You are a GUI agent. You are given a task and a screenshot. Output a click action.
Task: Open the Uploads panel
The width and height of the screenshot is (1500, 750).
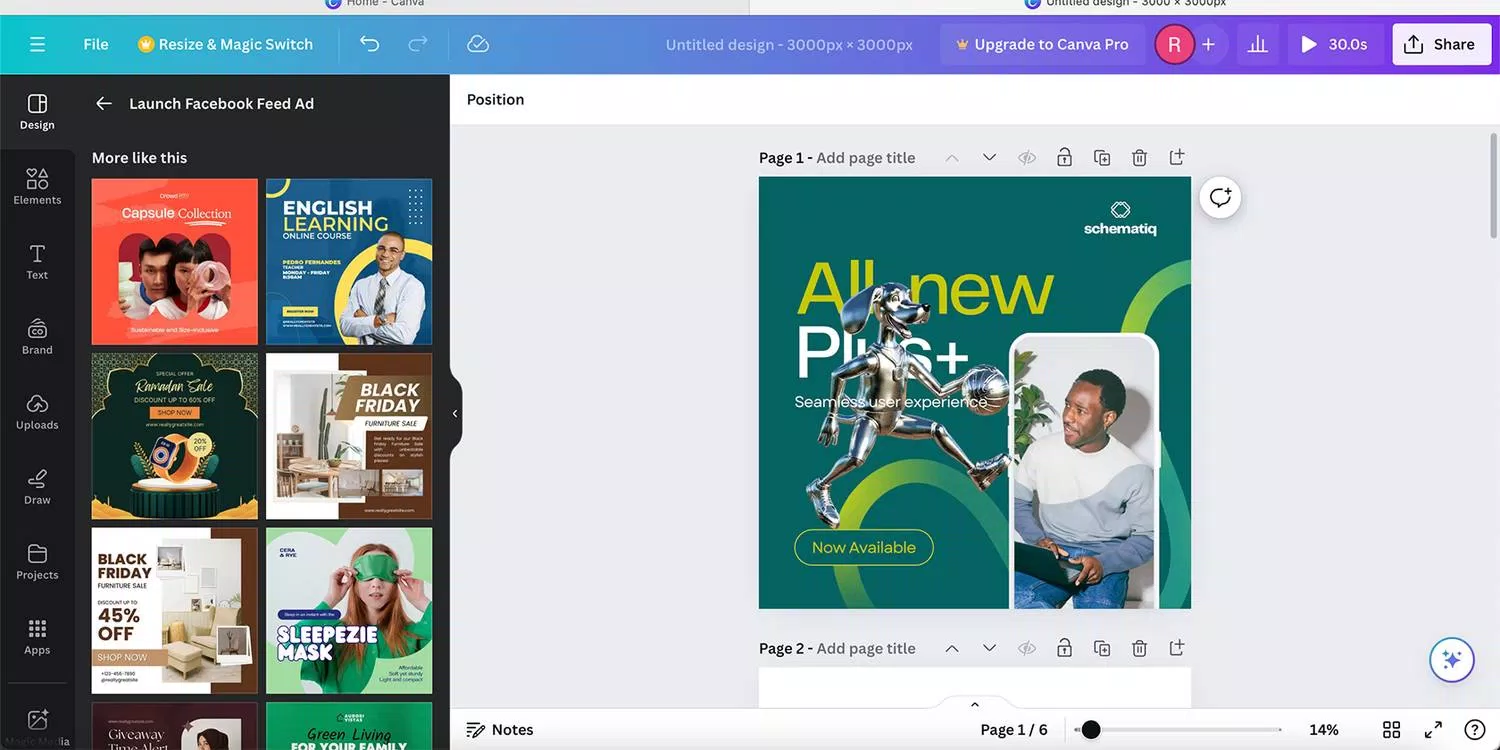tap(37, 410)
